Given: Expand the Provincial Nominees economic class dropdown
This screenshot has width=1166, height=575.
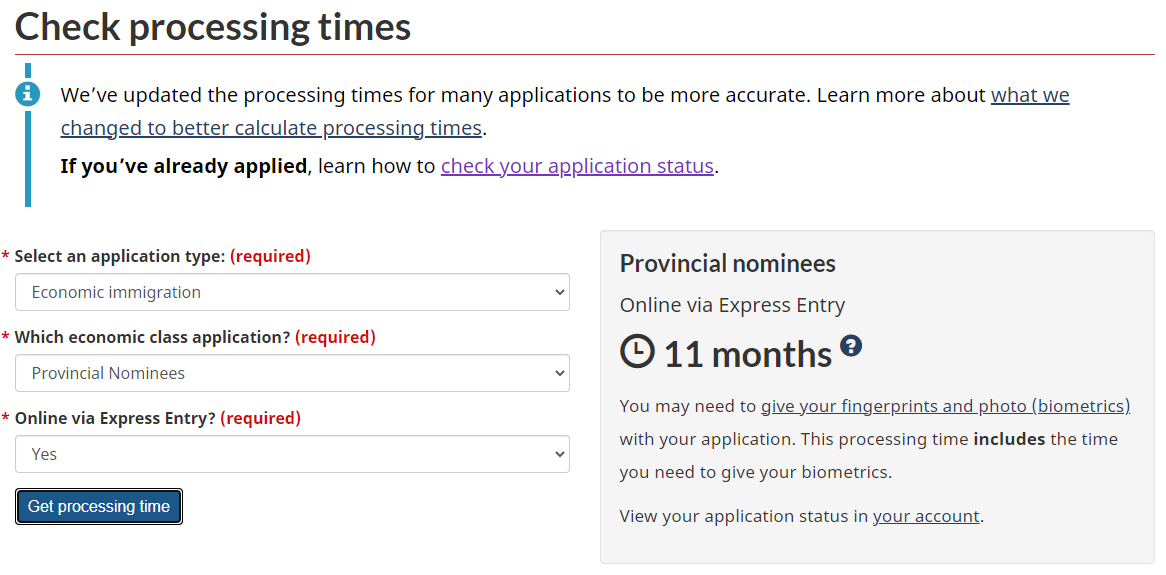Looking at the screenshot, I should pyautogui.click(x=292, y=374).
